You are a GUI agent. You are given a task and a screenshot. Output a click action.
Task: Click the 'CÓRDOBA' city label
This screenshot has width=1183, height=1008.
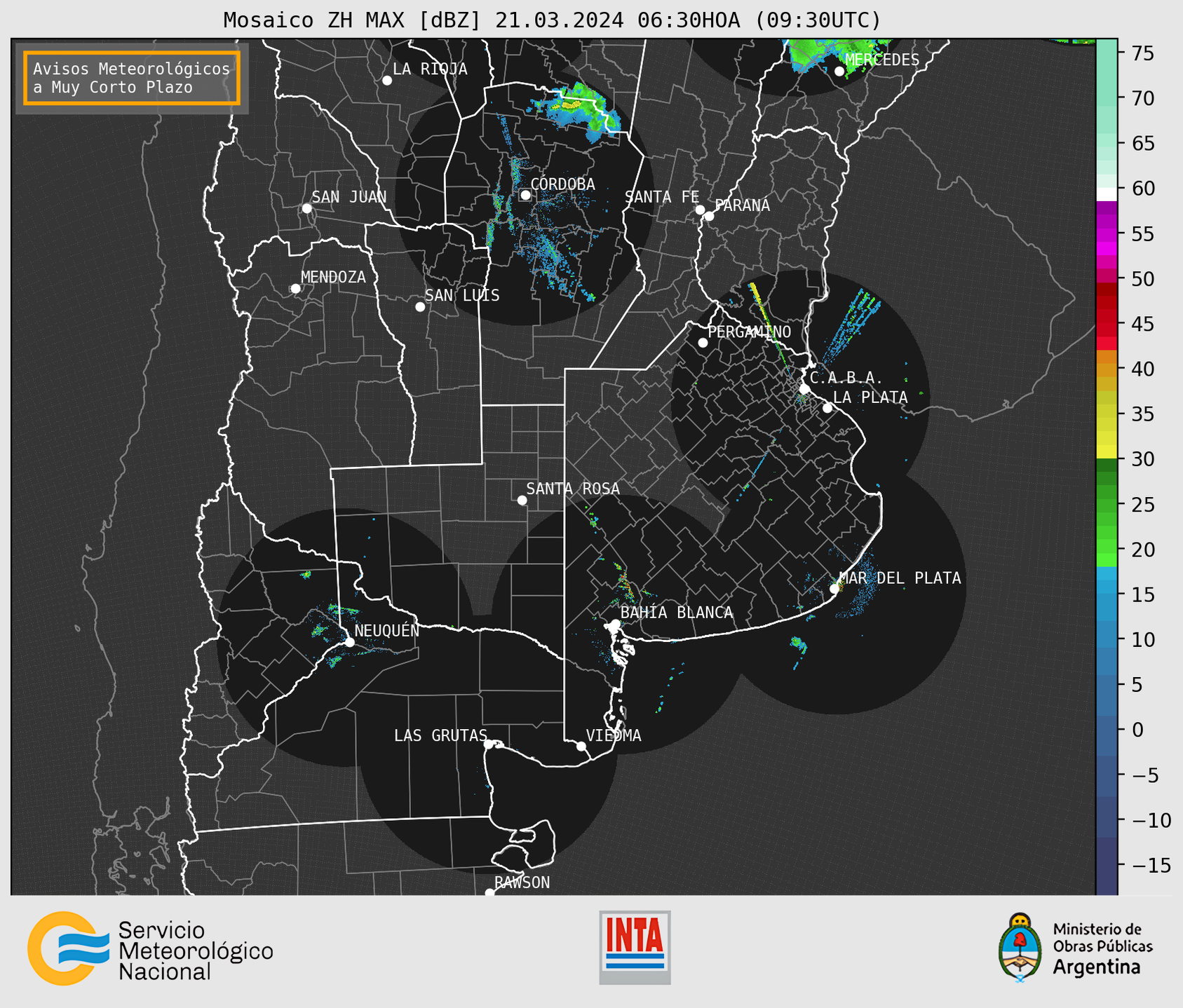click(x=562, y=184)
